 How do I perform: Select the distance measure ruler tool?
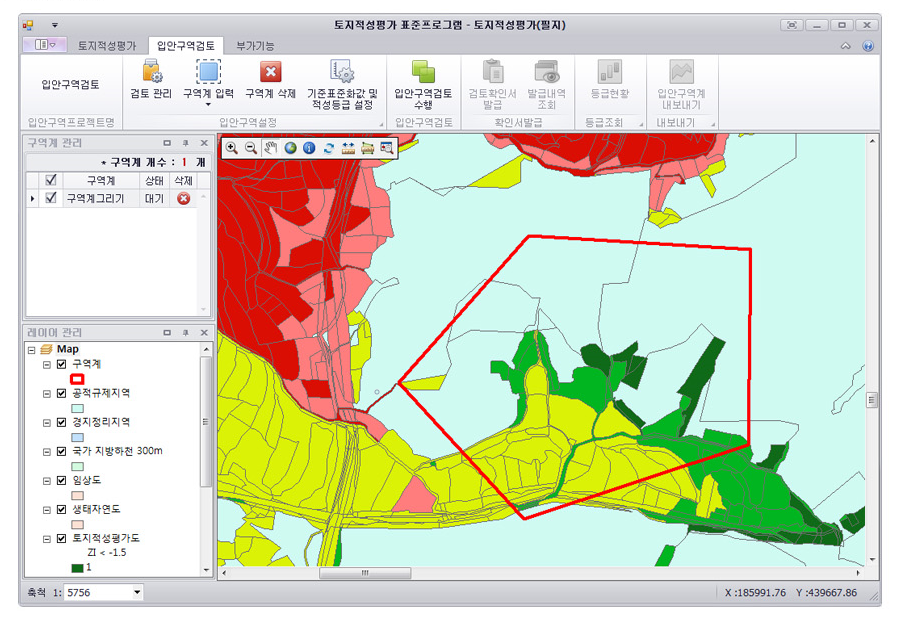click(x=348, y=148)
